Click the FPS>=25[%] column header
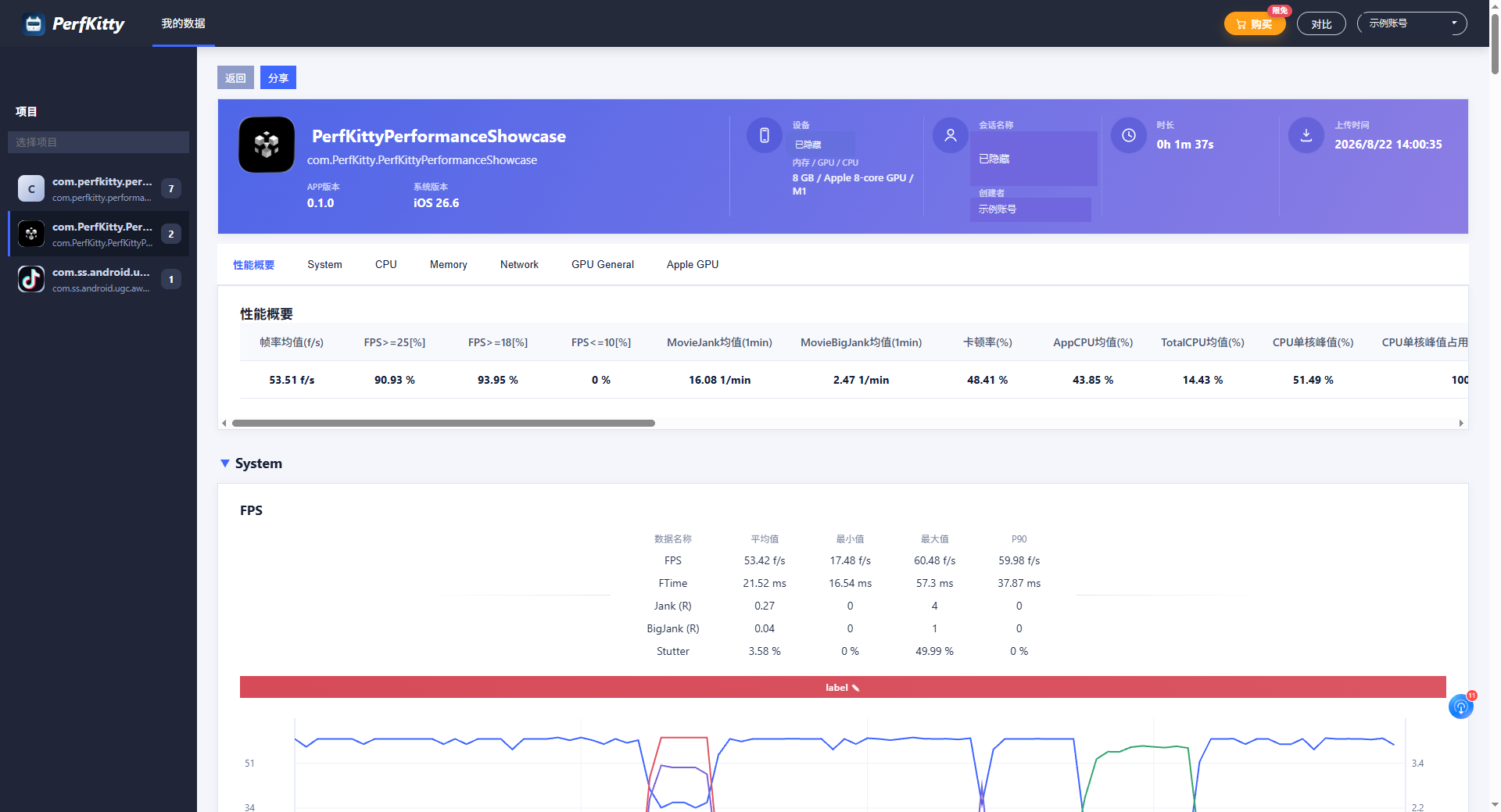Image resolution: width=1501 pixels, height=812 pixels. (395, 342)
